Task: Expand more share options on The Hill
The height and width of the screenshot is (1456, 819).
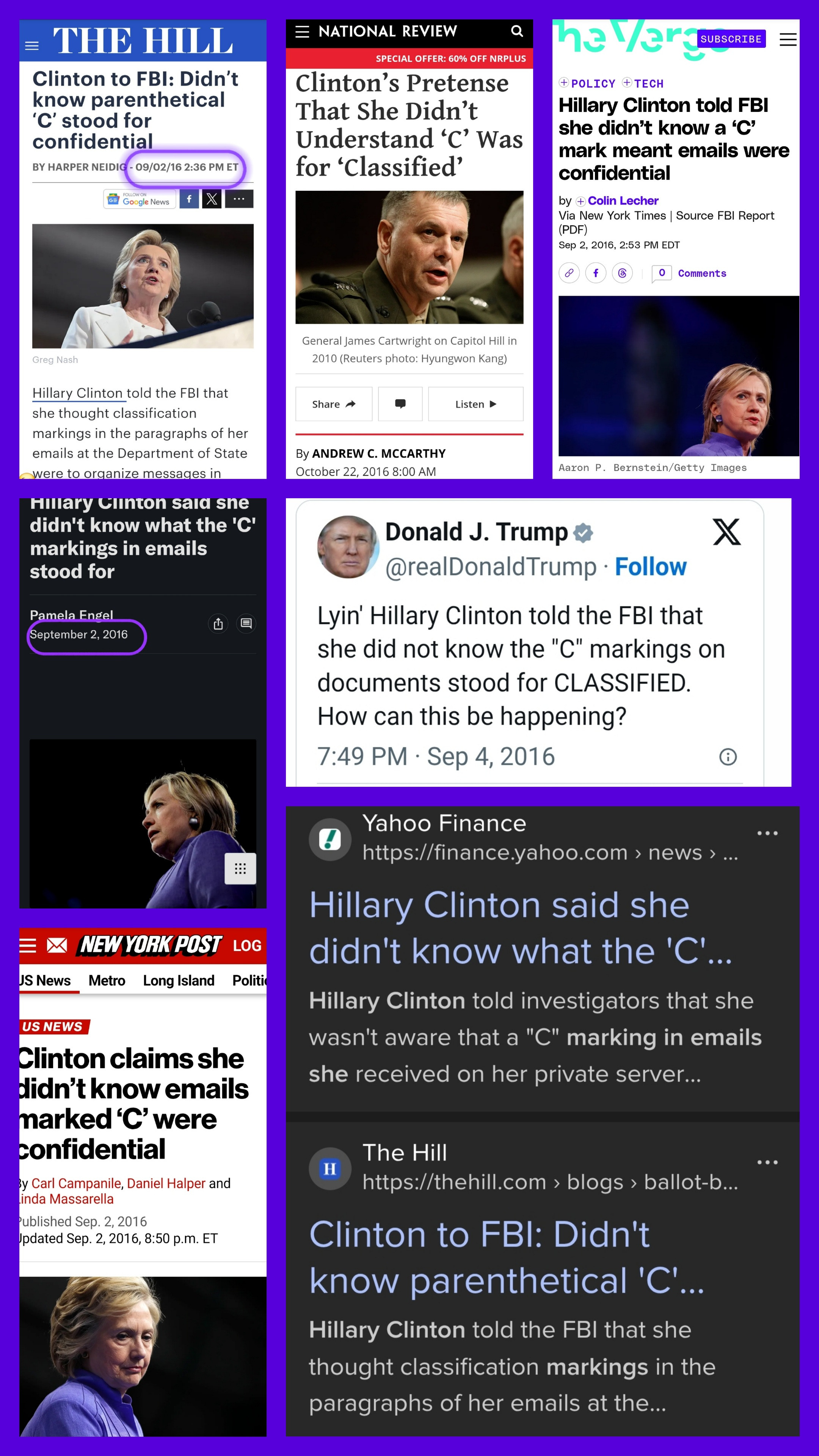Action: (x=239, y=199)
